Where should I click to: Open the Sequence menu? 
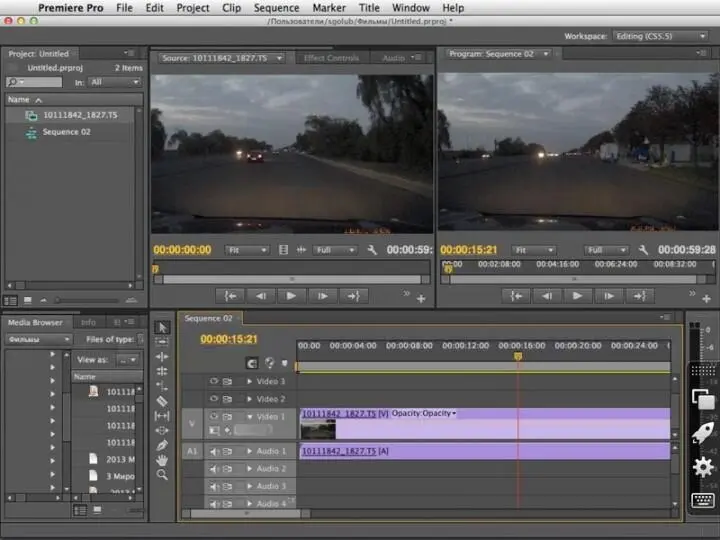point(276,8)
